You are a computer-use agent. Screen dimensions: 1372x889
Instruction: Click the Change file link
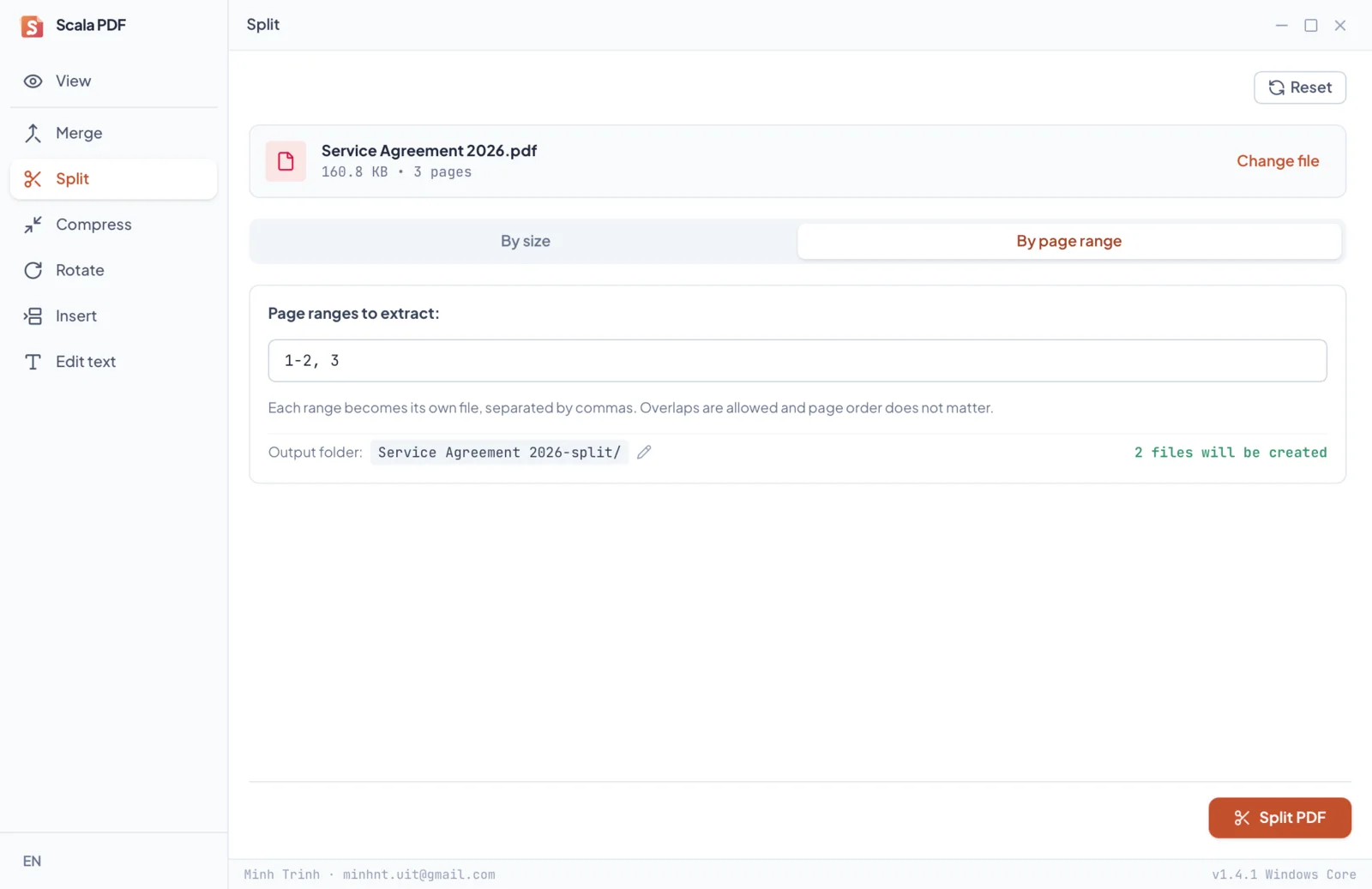coord(1278,161)
